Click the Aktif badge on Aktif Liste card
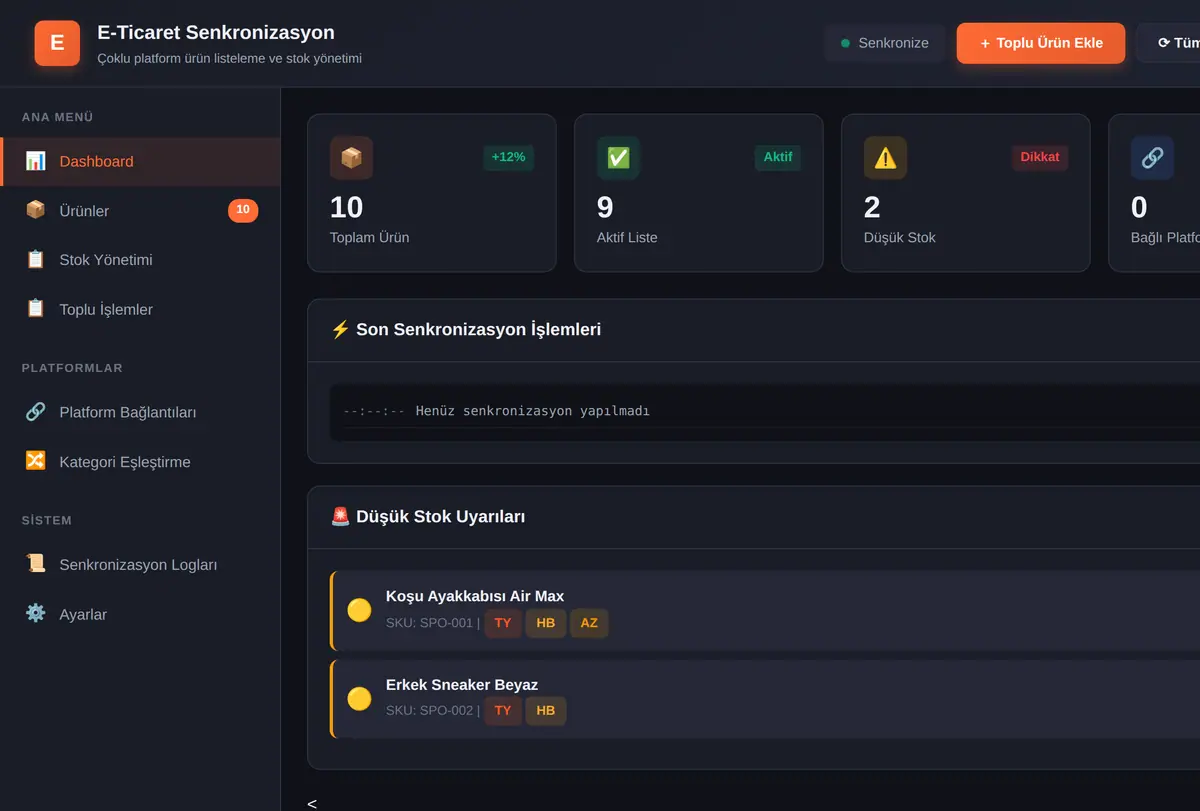 point(778,157)
